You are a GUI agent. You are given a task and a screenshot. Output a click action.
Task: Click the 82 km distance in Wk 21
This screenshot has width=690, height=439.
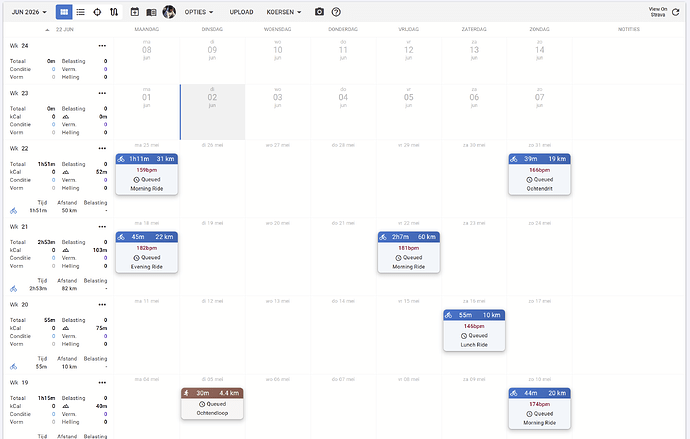[x=69, y=289]
